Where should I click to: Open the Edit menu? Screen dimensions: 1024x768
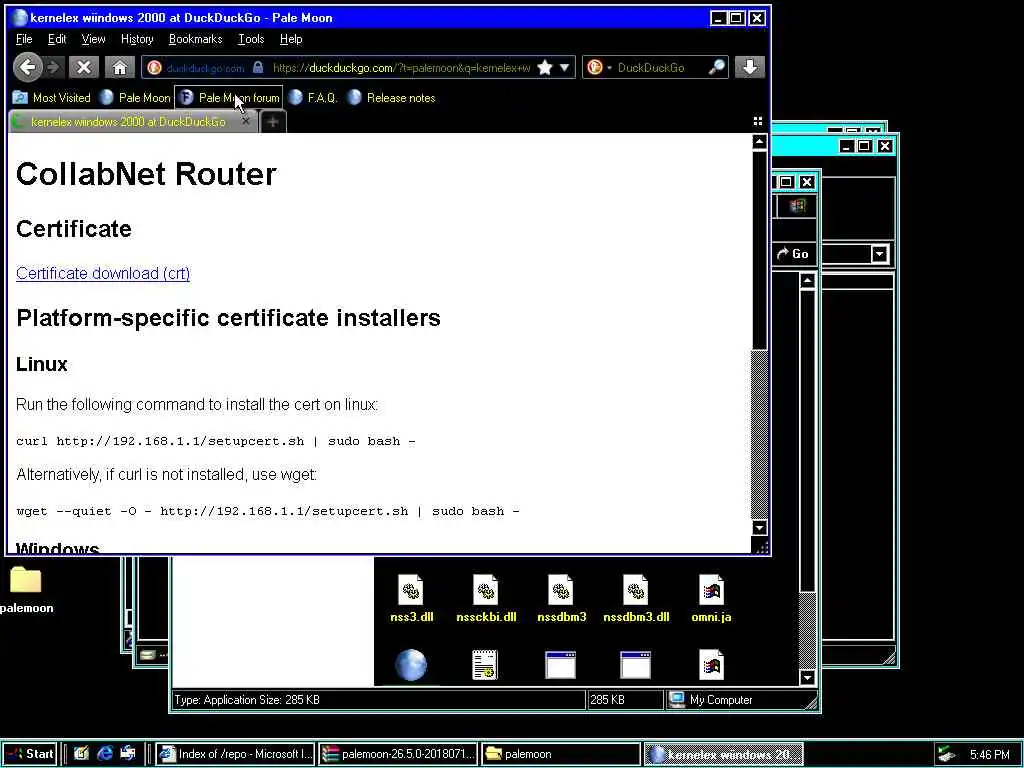tap(57, 39)
